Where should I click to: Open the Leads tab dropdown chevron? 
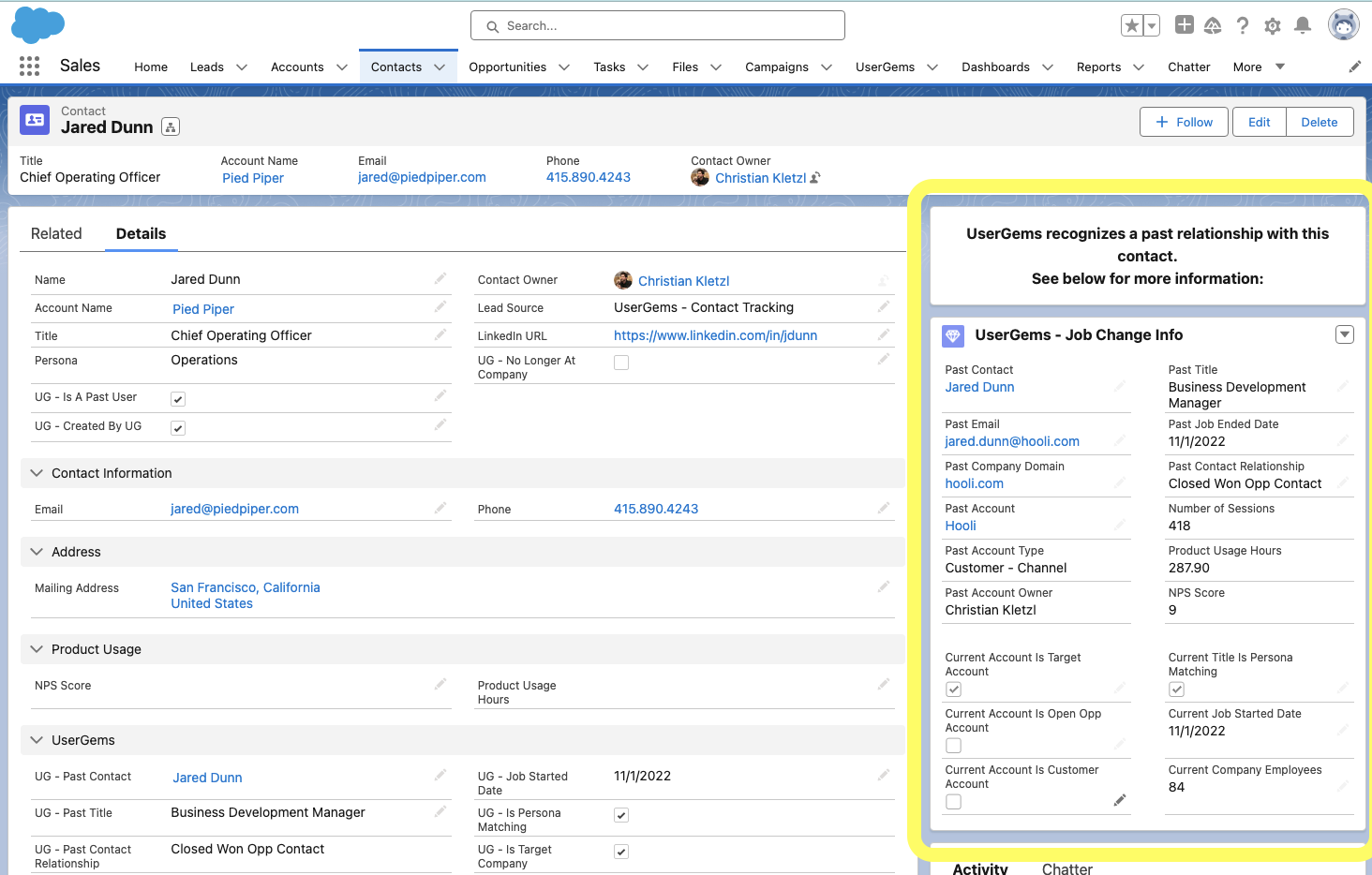tap(242, 67)
